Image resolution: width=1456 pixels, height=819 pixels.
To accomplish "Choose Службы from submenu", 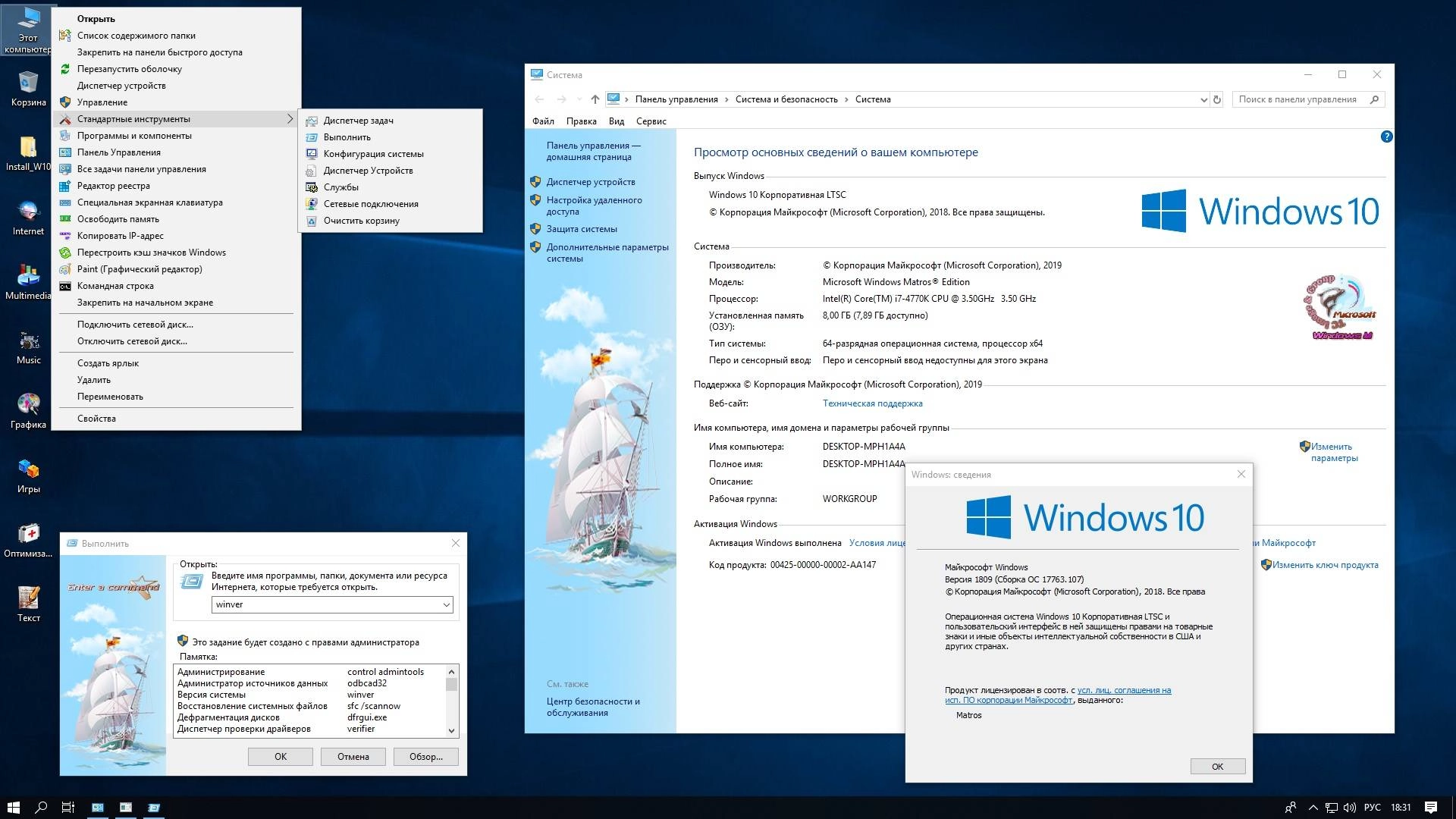I will click(x=391, y=187).
